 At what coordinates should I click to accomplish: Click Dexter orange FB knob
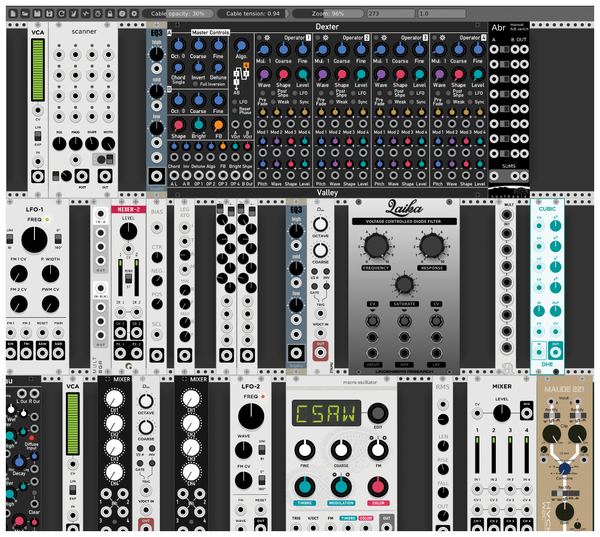(x=218, y=125)
